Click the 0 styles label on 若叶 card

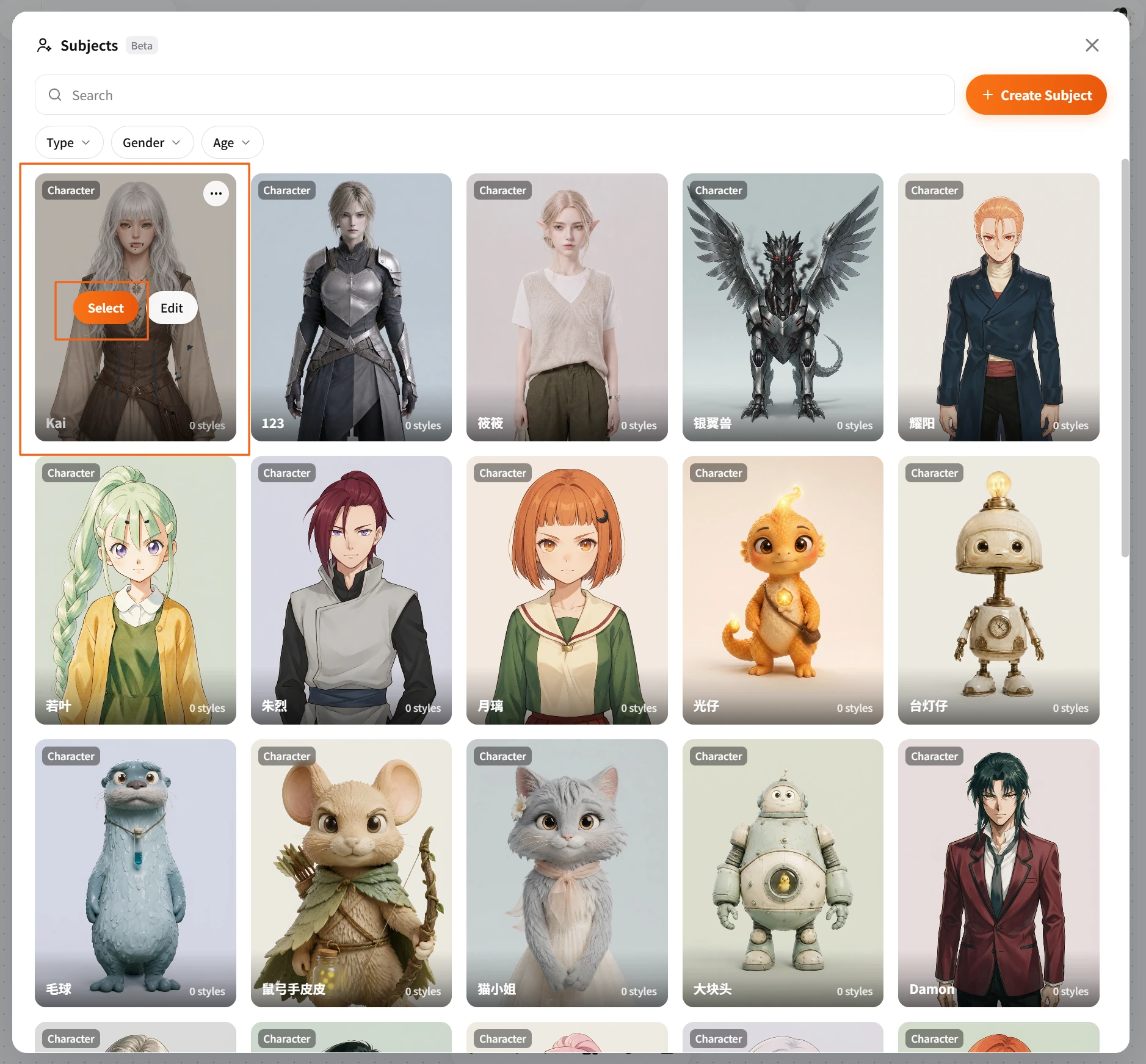tap(207, 708)
